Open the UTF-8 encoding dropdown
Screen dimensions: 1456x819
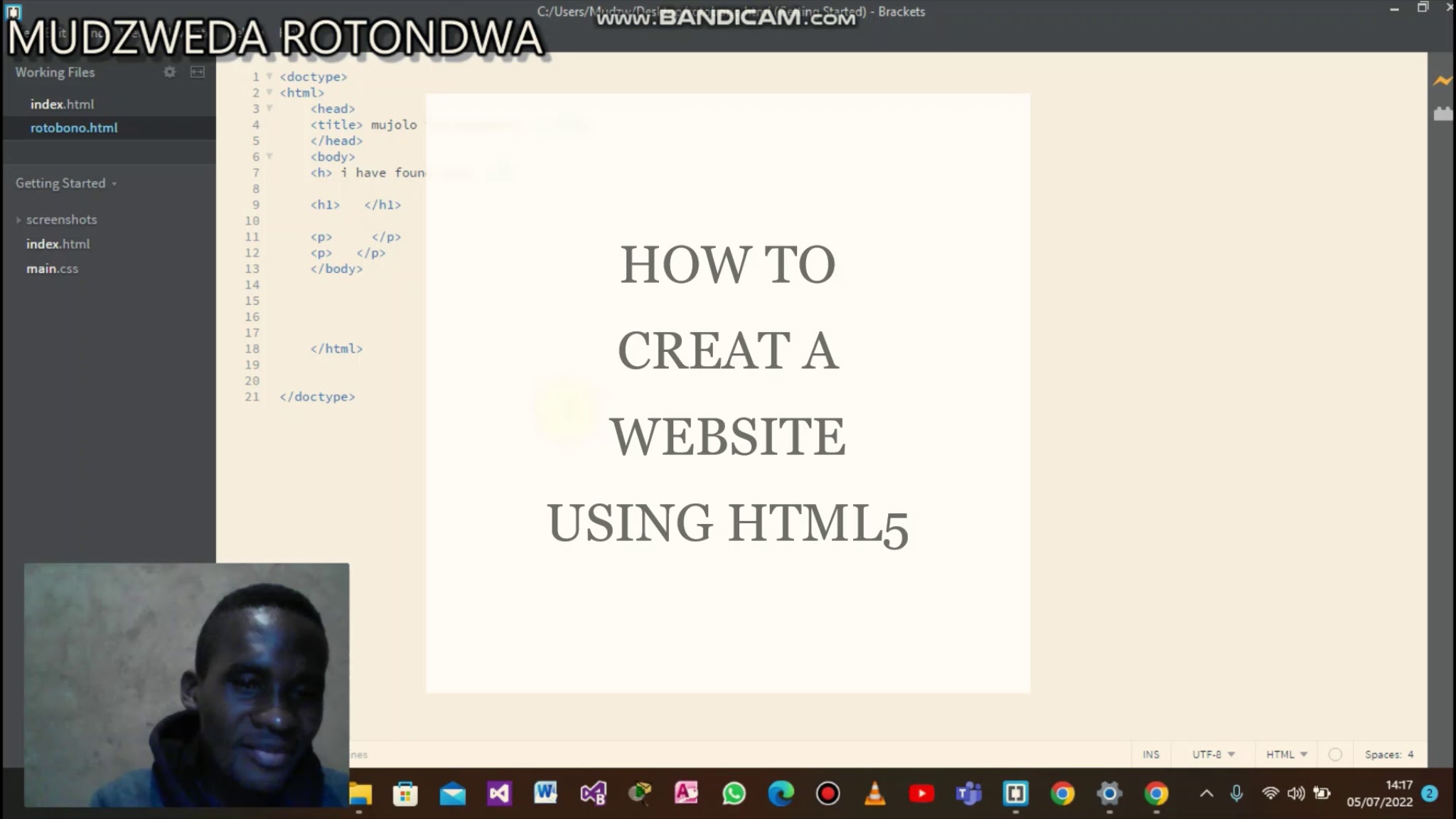point(1213,754)
